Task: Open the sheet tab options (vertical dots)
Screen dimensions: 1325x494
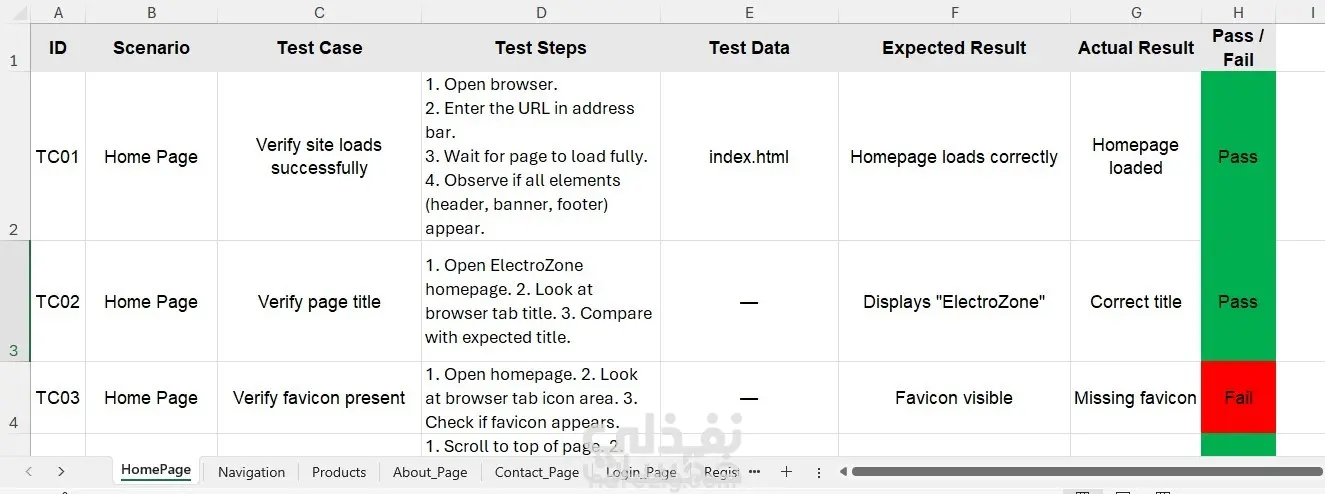Action: pyautogui.click(x=819, y=472)
